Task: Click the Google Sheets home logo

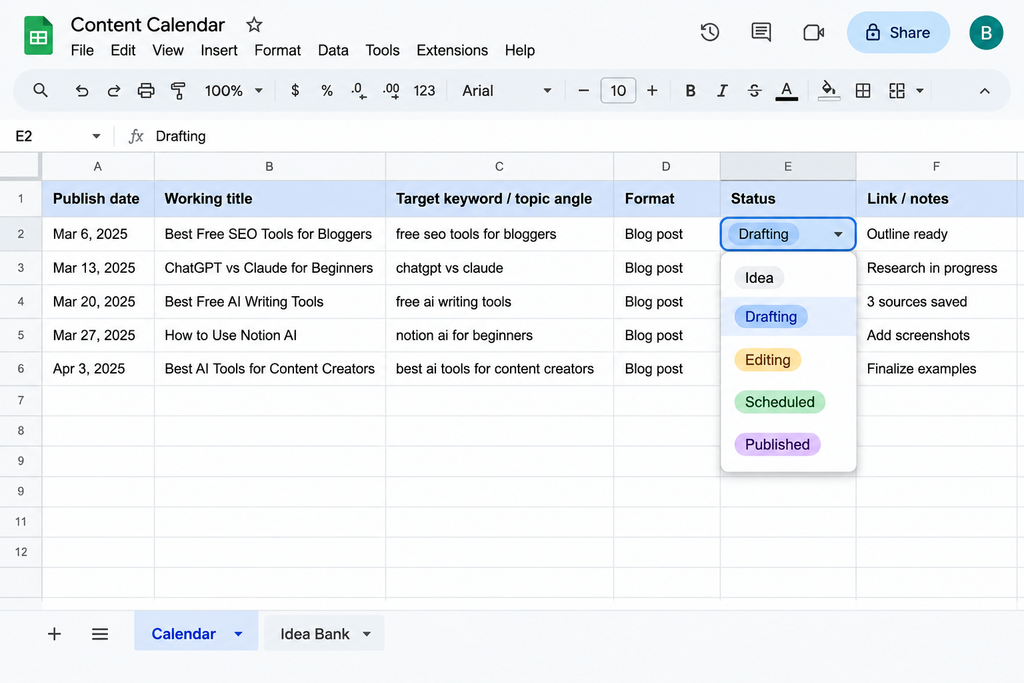Action: point(39,35)
